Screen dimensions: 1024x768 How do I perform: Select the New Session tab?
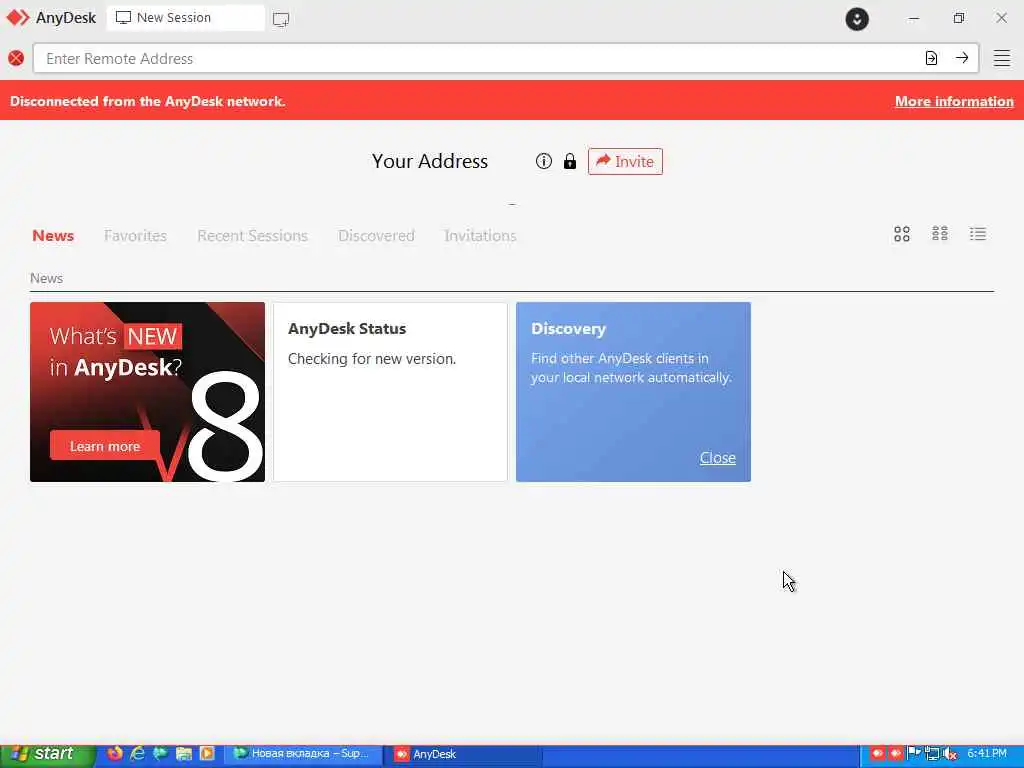[185, 18]
